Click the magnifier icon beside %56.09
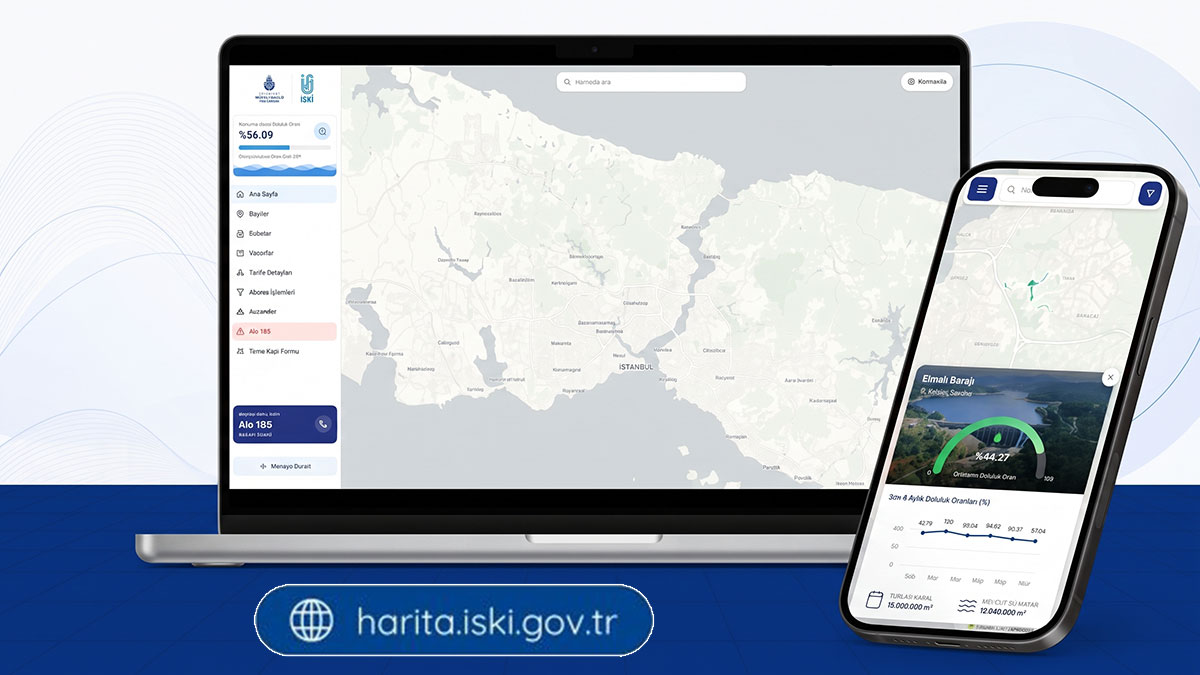The width and height of the screenshot is (1200, 675). [x=322, y=131]
